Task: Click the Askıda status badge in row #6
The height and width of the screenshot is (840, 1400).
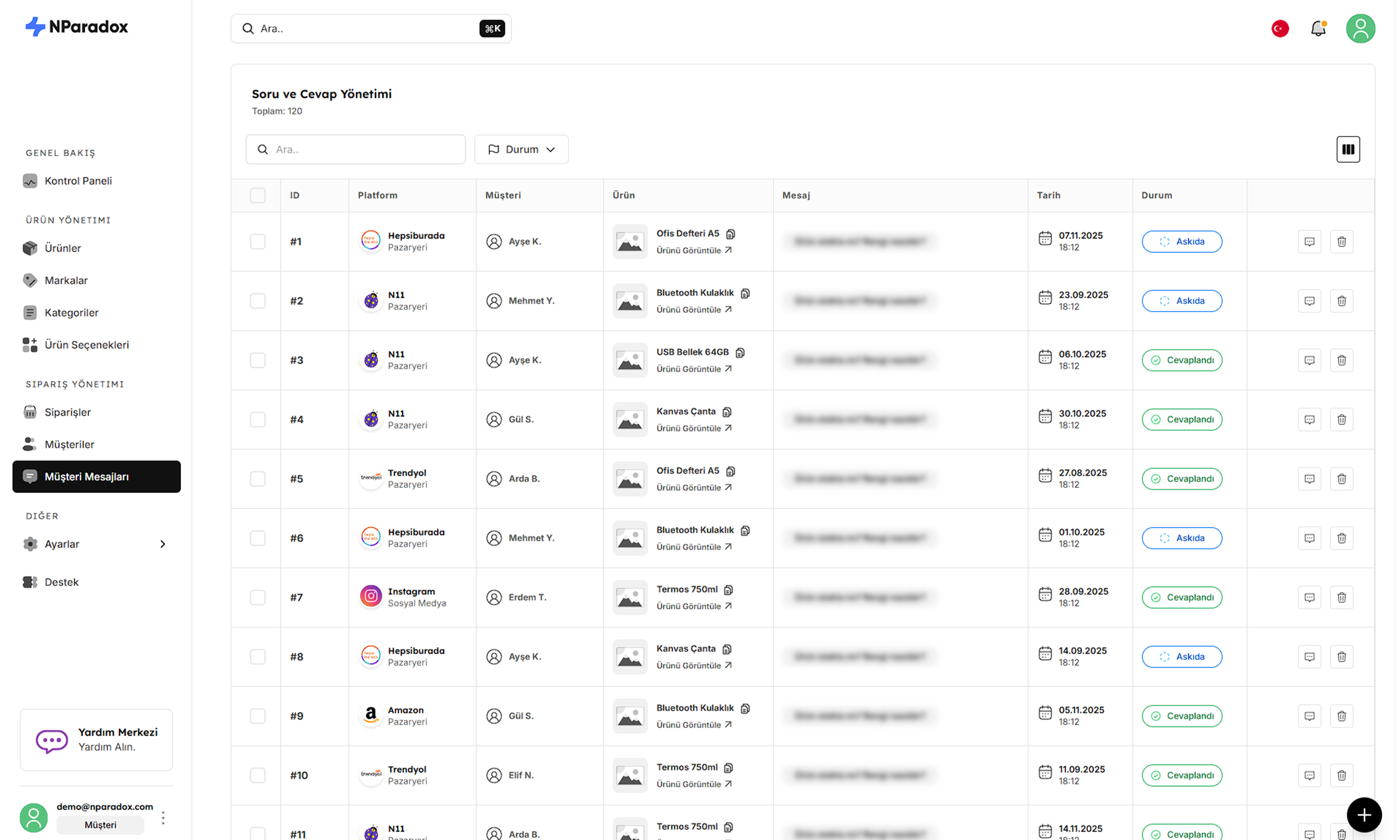Action: coord(1181,538)
